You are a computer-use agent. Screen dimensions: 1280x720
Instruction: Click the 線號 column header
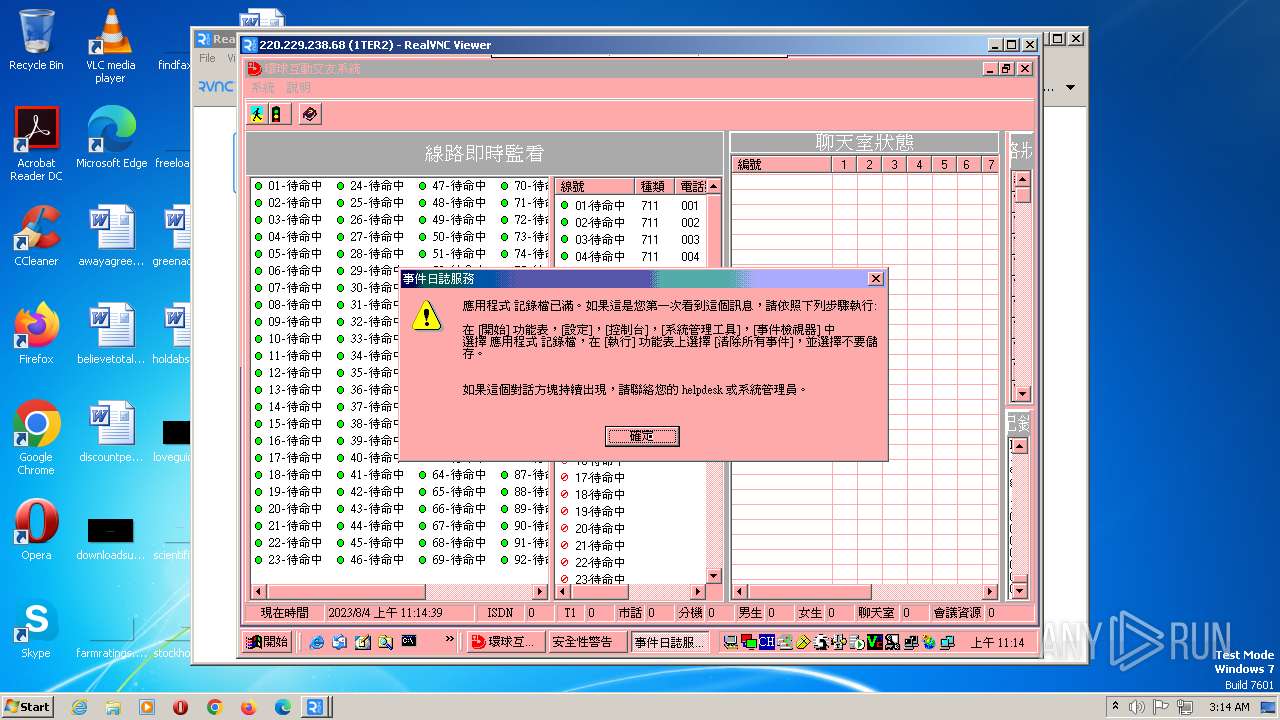click(x=595, y=187)
